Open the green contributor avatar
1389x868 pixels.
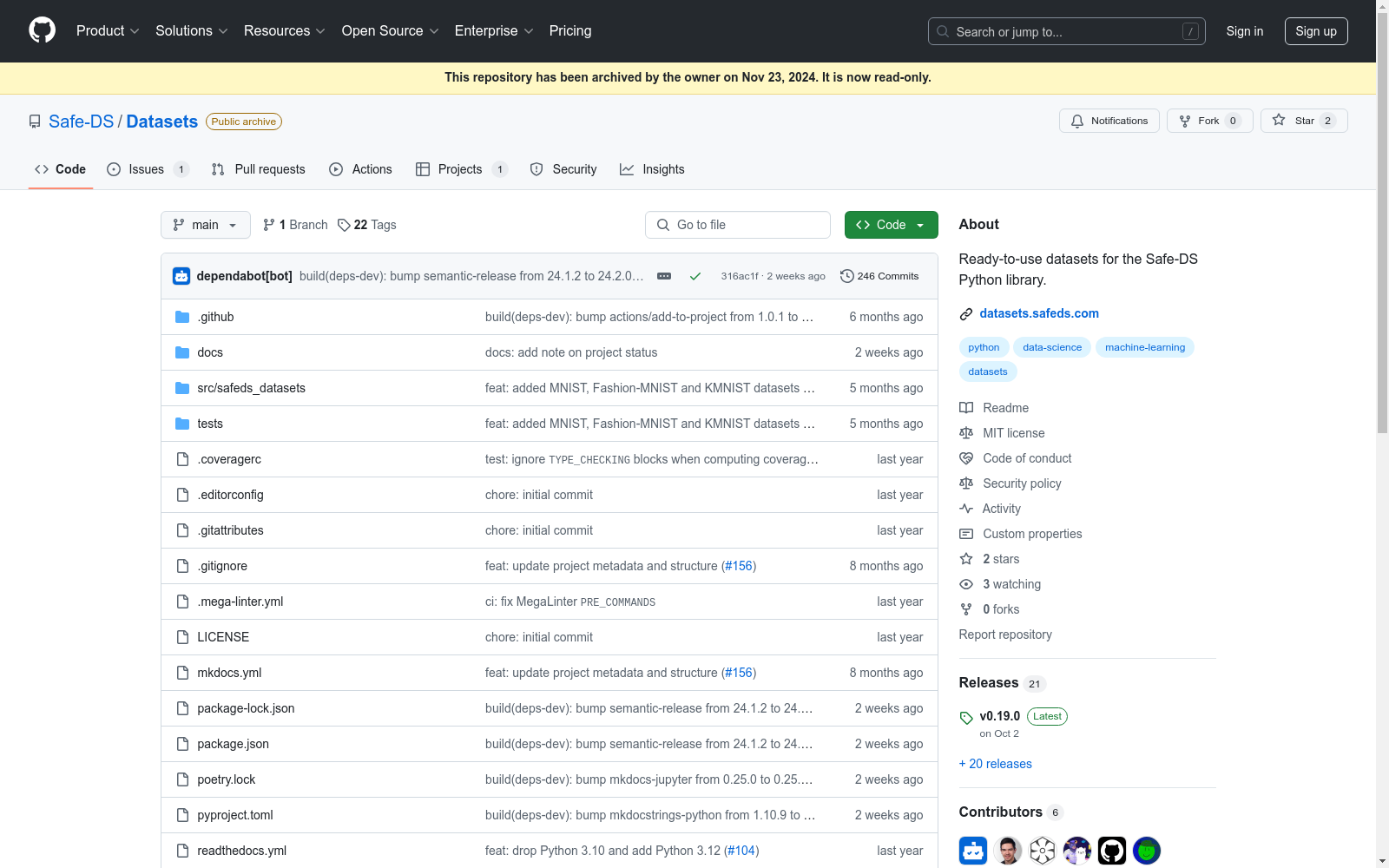(1147, 851)
